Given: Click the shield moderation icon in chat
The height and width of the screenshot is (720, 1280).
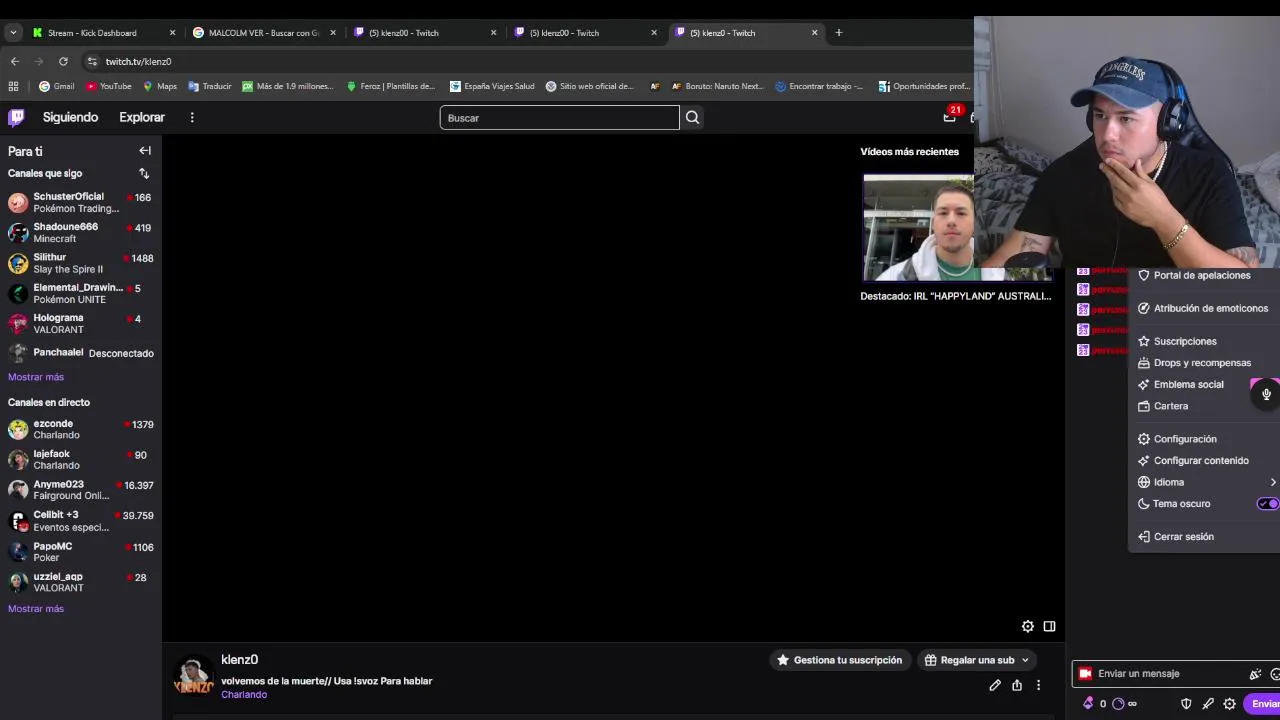Looking at the screenshot, I should (1186, 704).
